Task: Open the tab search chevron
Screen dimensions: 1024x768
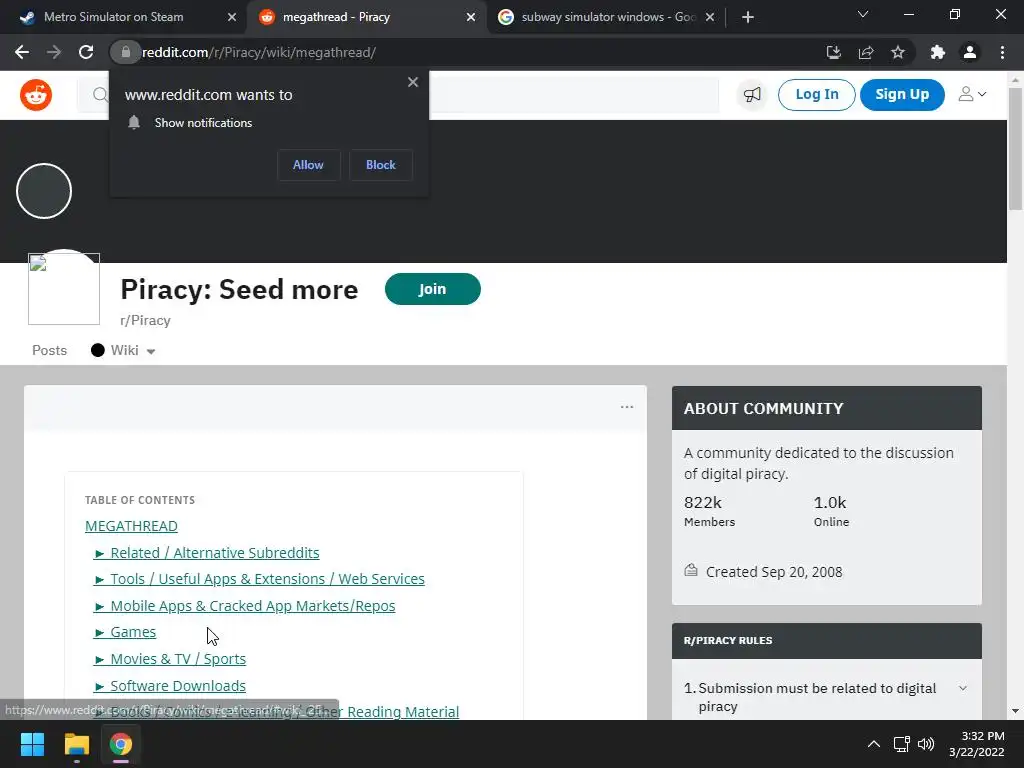Action: pos(863,14)
